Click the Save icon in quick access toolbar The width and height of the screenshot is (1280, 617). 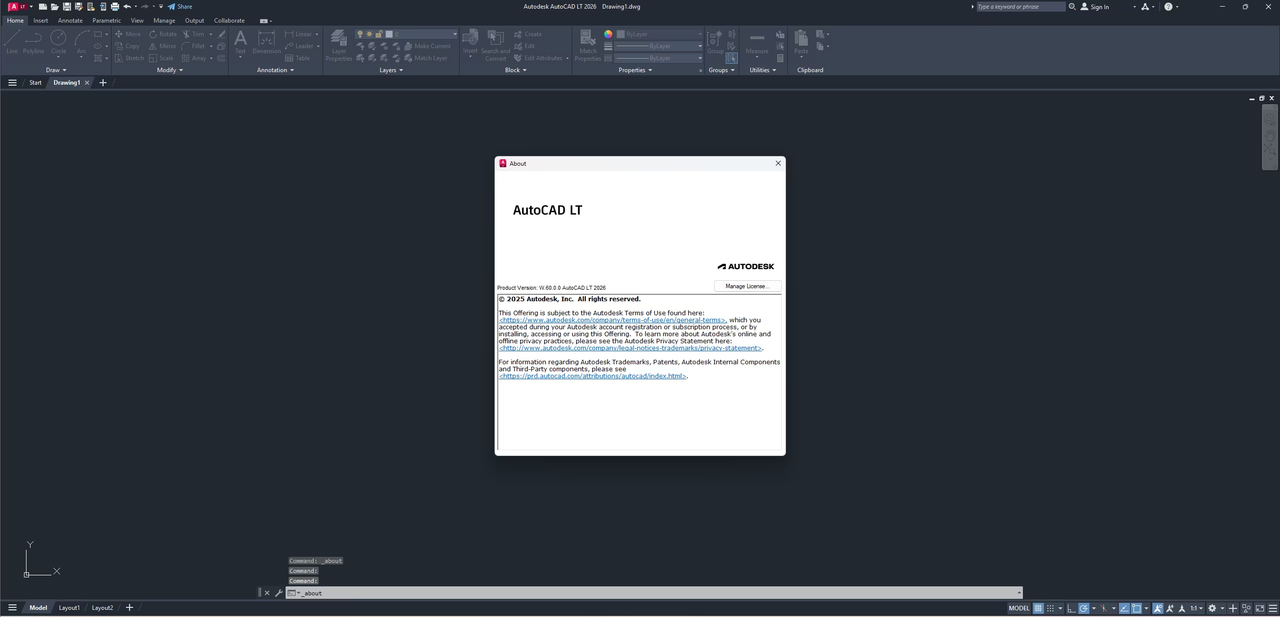click(x=67, y=6)
